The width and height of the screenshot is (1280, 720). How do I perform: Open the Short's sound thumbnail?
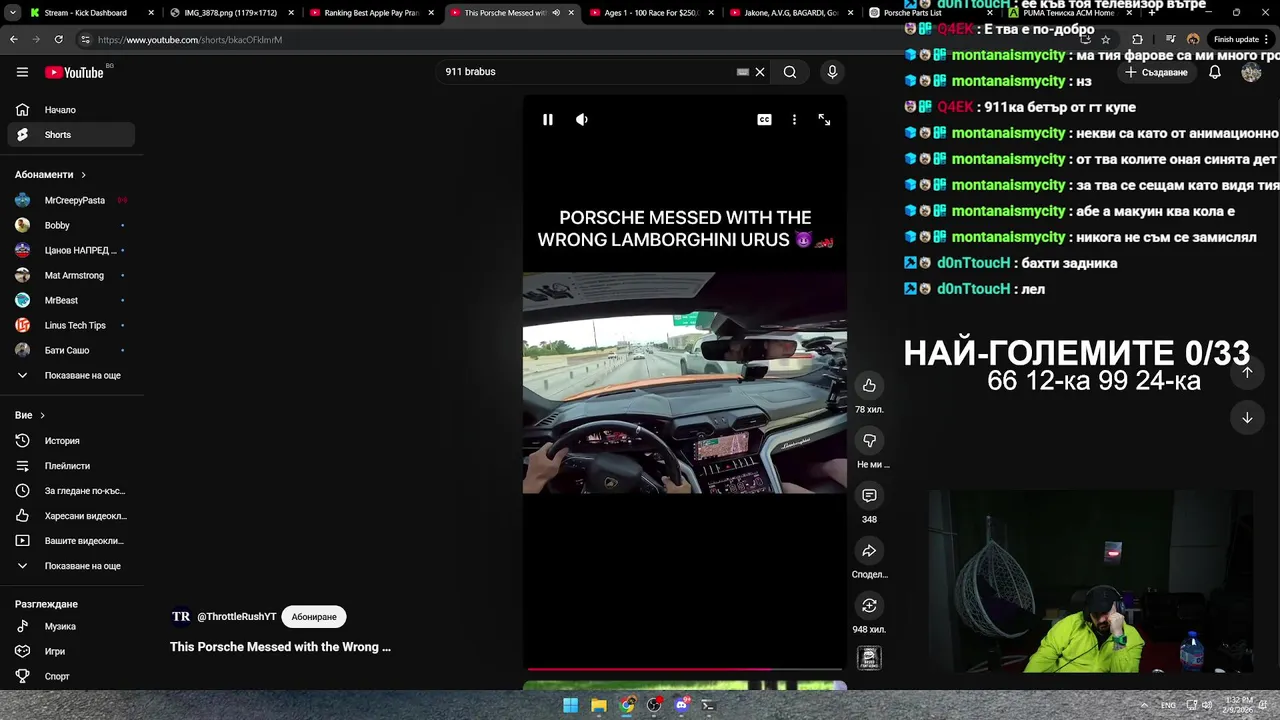(x=869, y=658)
